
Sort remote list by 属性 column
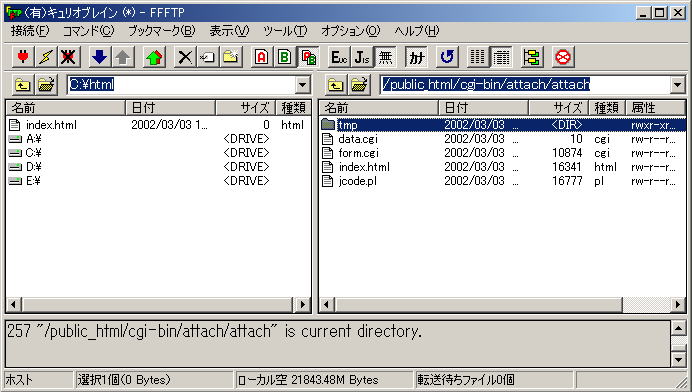(x=656, y=107)
